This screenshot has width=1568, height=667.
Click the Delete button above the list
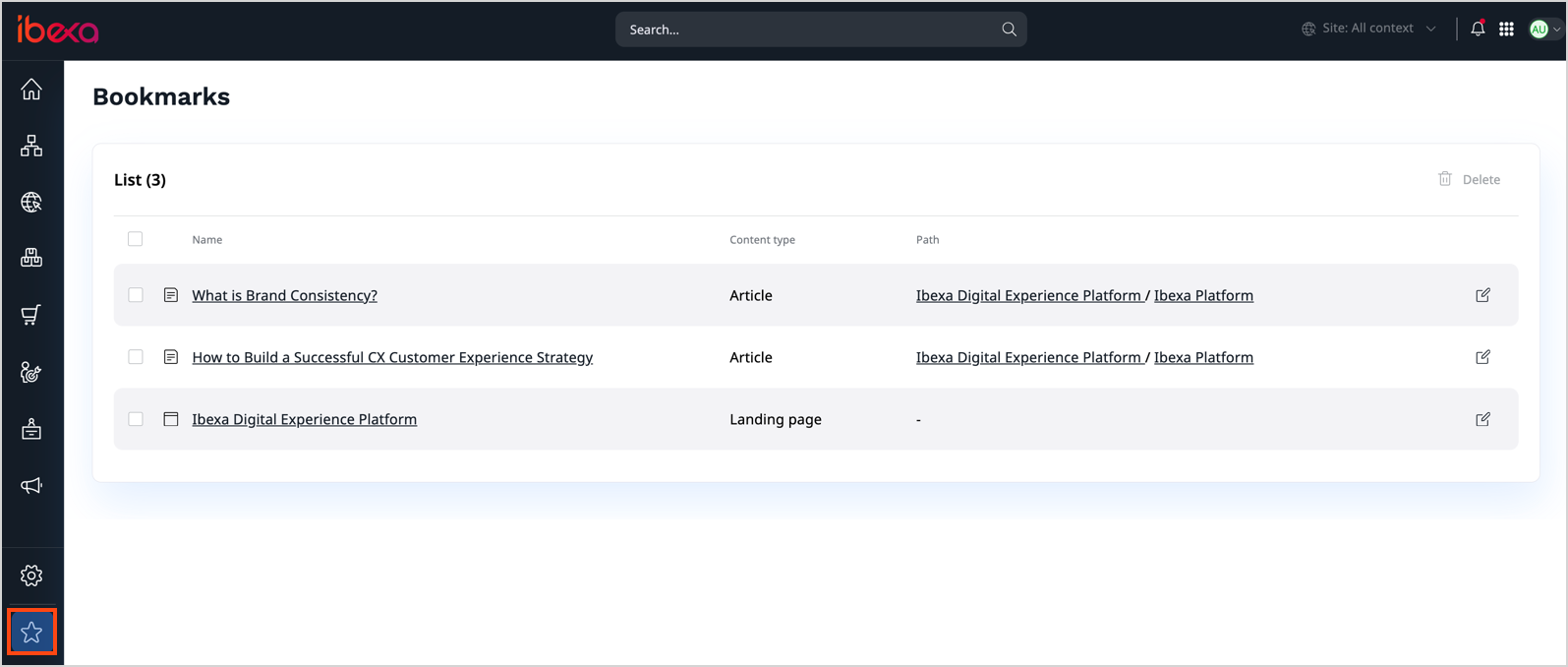coord(1470,179)
